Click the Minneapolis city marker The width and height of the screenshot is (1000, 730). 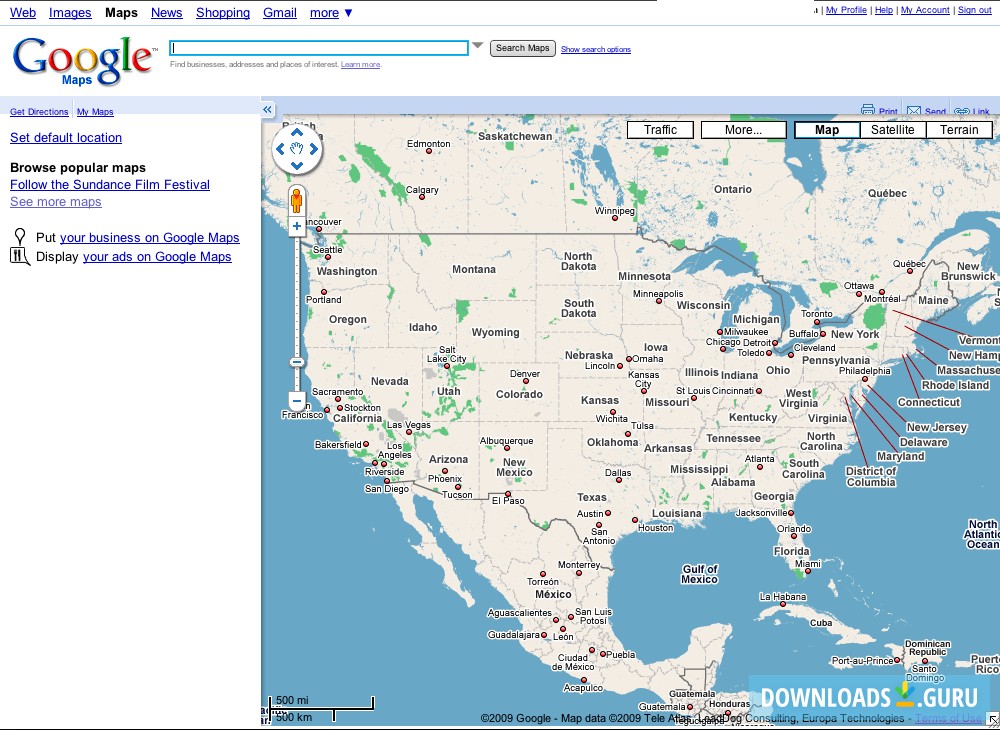point(660,302)
